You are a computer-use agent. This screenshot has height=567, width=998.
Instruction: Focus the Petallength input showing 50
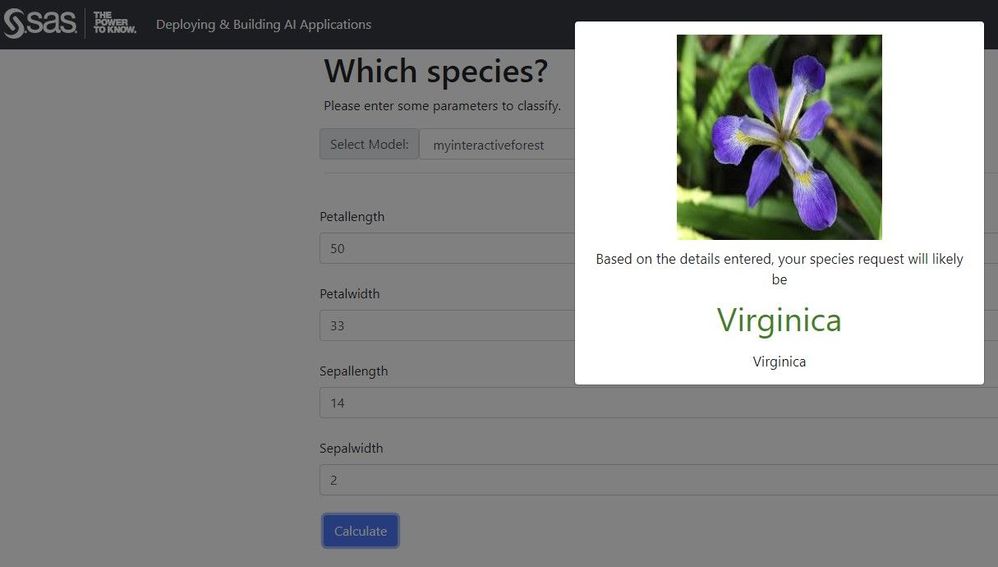(x=446, y=248)
